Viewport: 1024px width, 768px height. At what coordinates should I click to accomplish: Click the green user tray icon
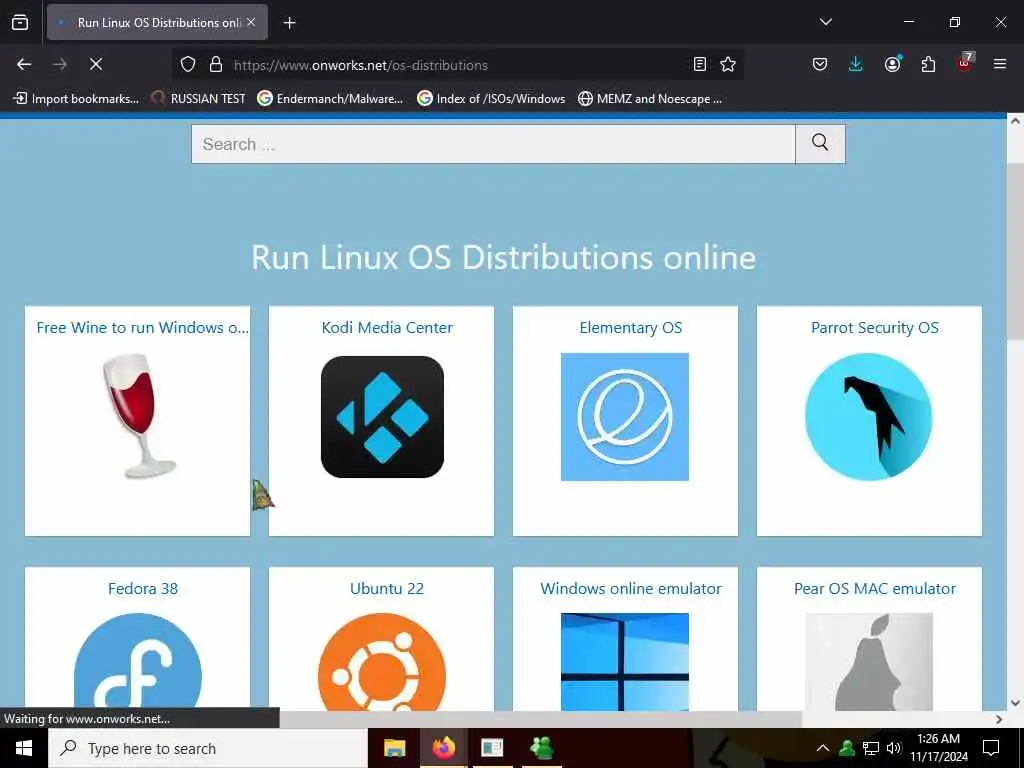(847, 748)
